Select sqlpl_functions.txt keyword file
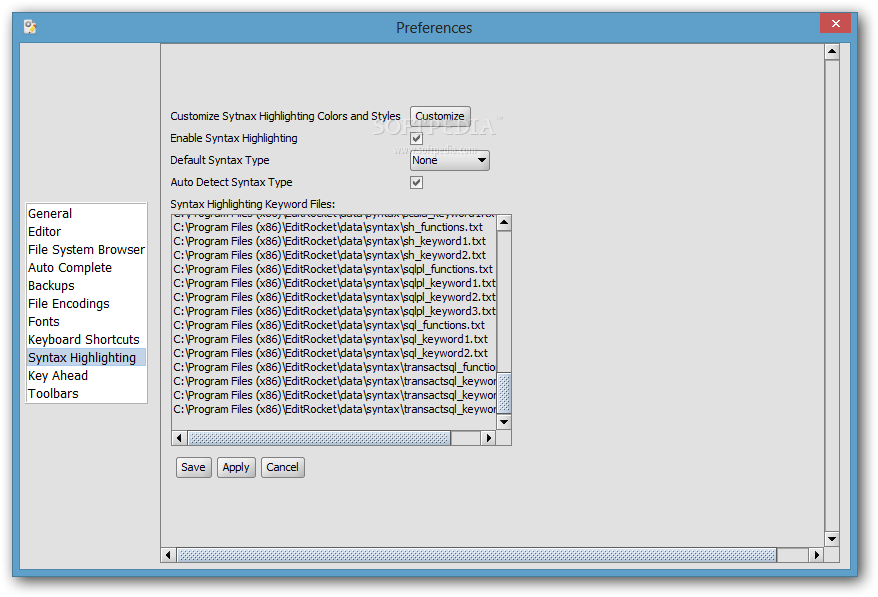Image resolution: width=878 pixels, height=597 pixels. tap(334, 269)
